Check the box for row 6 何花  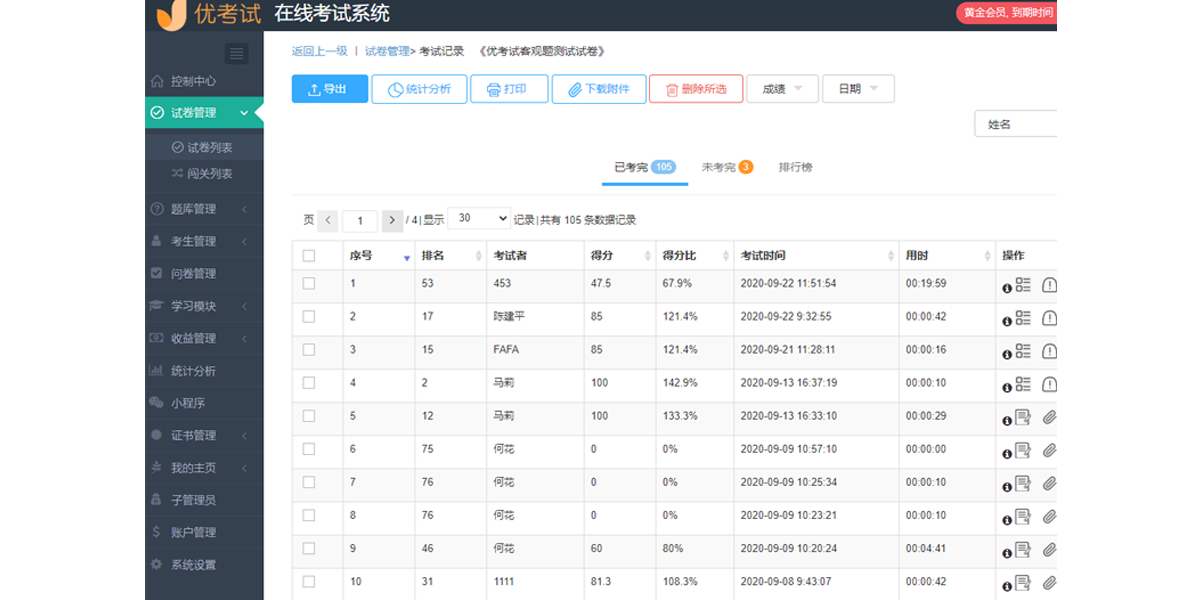309,449
